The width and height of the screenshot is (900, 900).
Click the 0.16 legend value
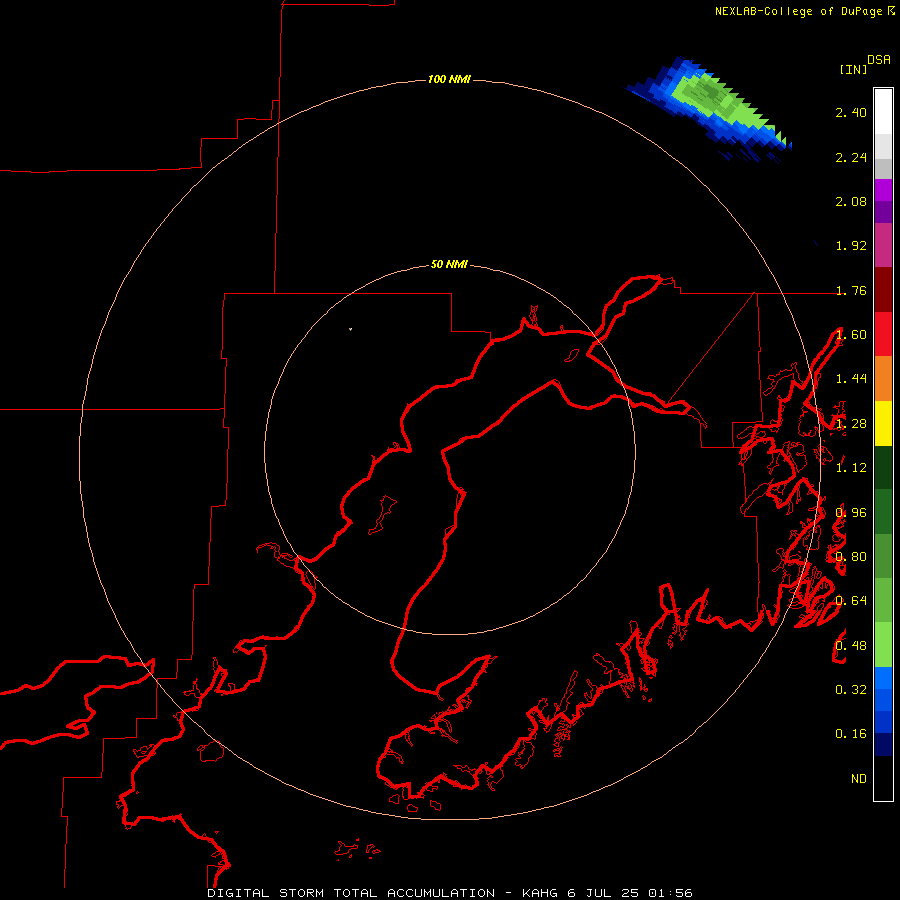pyautogui.click(x=851, y=734)
